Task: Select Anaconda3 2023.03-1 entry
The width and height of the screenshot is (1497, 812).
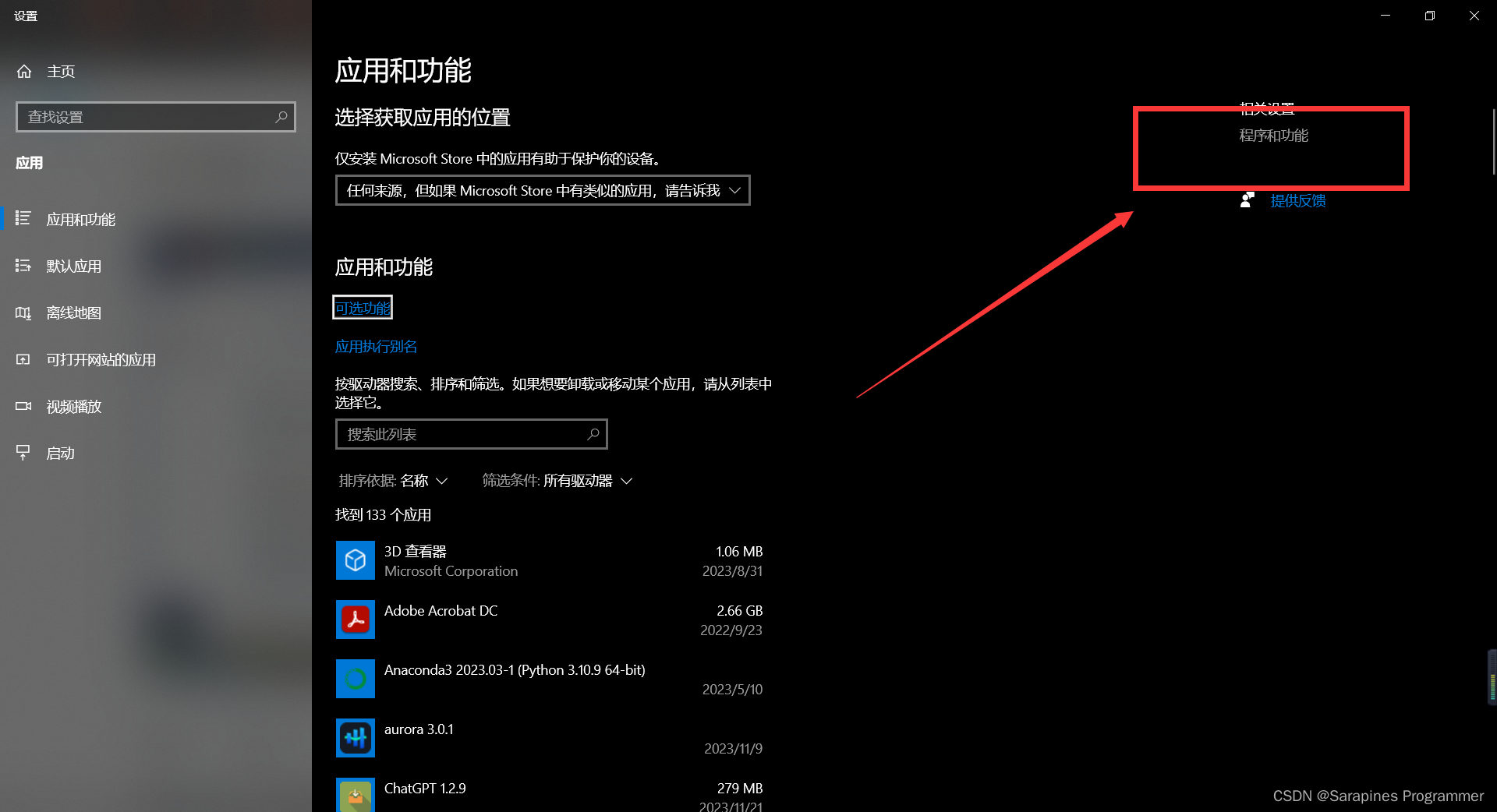Action: [x=550, y=679]
